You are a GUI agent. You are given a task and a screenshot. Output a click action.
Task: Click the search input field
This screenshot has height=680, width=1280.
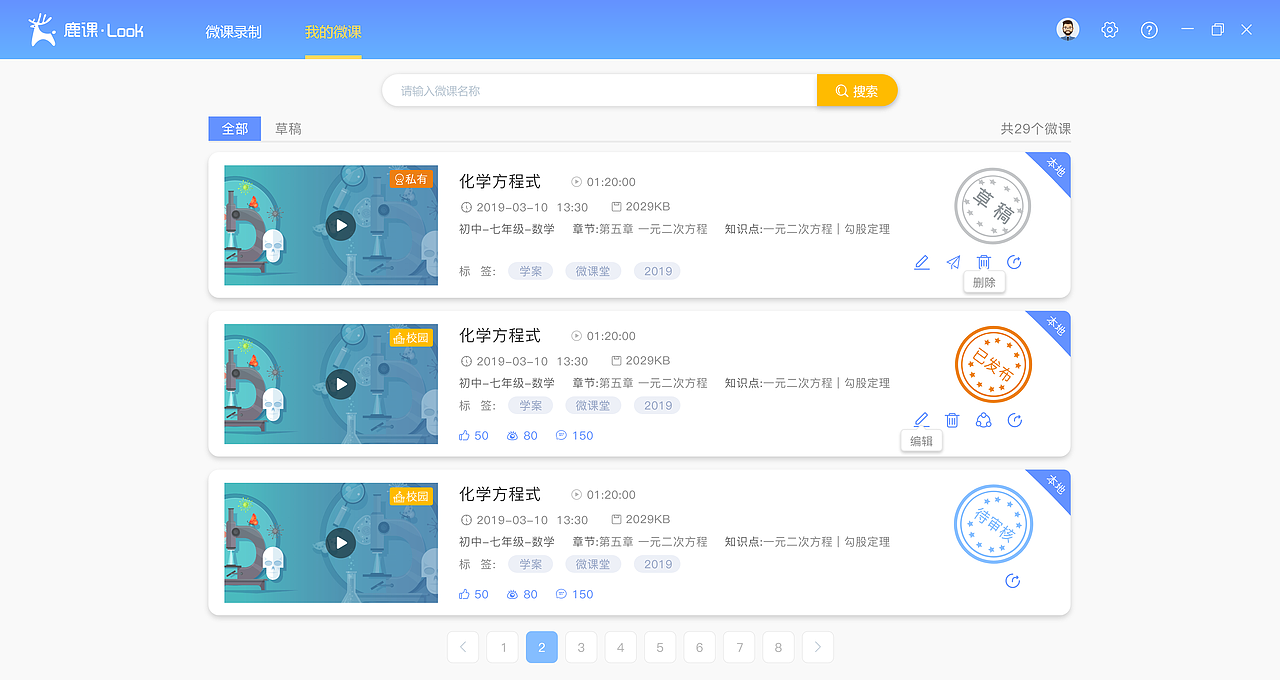point(598,89)
